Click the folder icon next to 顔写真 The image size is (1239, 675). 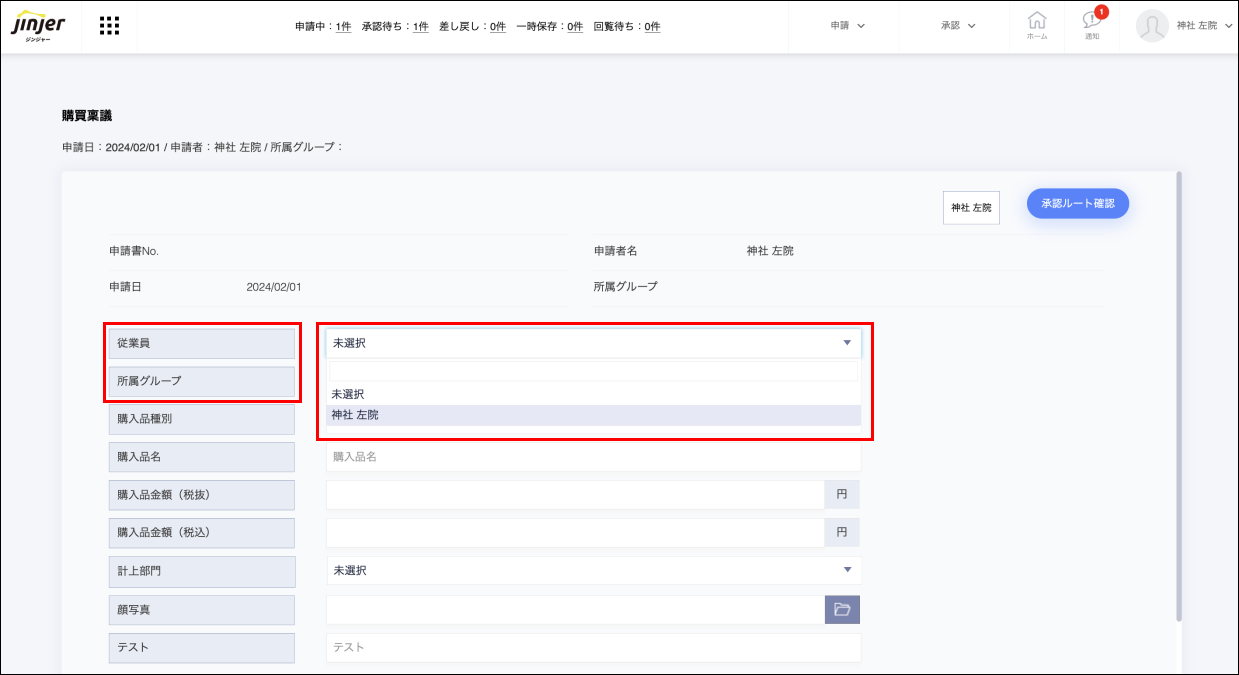pyautogui.click(x=843, y=609)
